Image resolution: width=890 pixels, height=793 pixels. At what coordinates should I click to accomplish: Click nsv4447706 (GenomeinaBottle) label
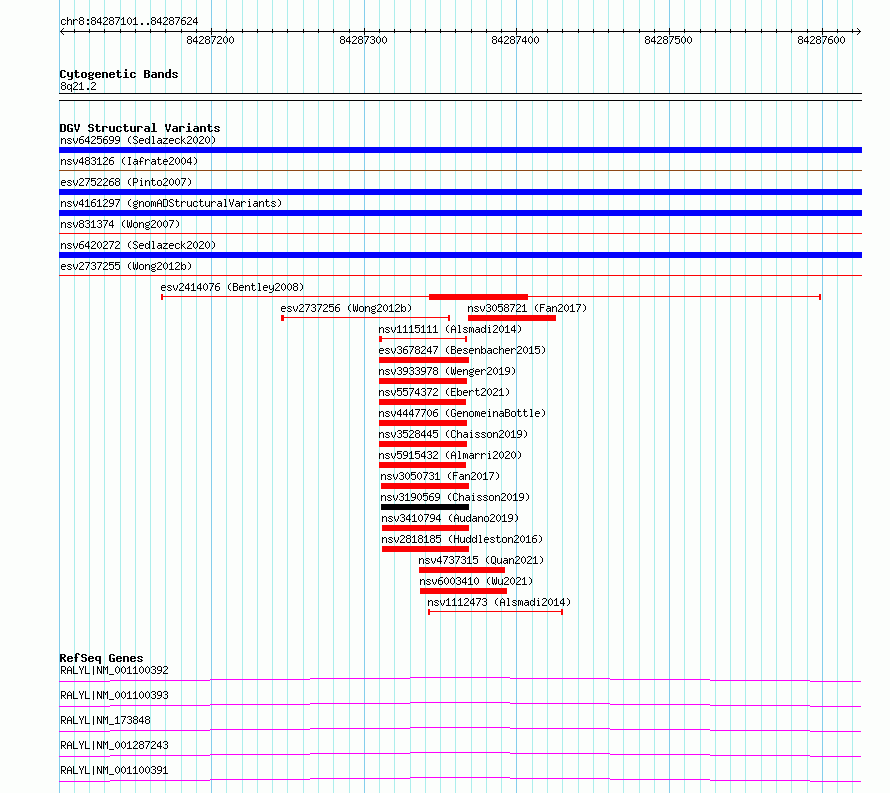[x=462, y=413]
